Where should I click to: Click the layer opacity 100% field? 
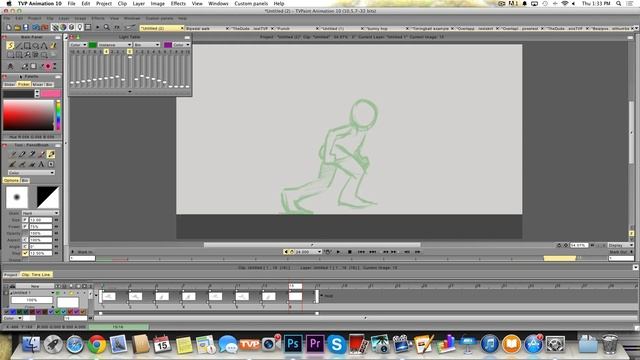(x=32, y=300)
